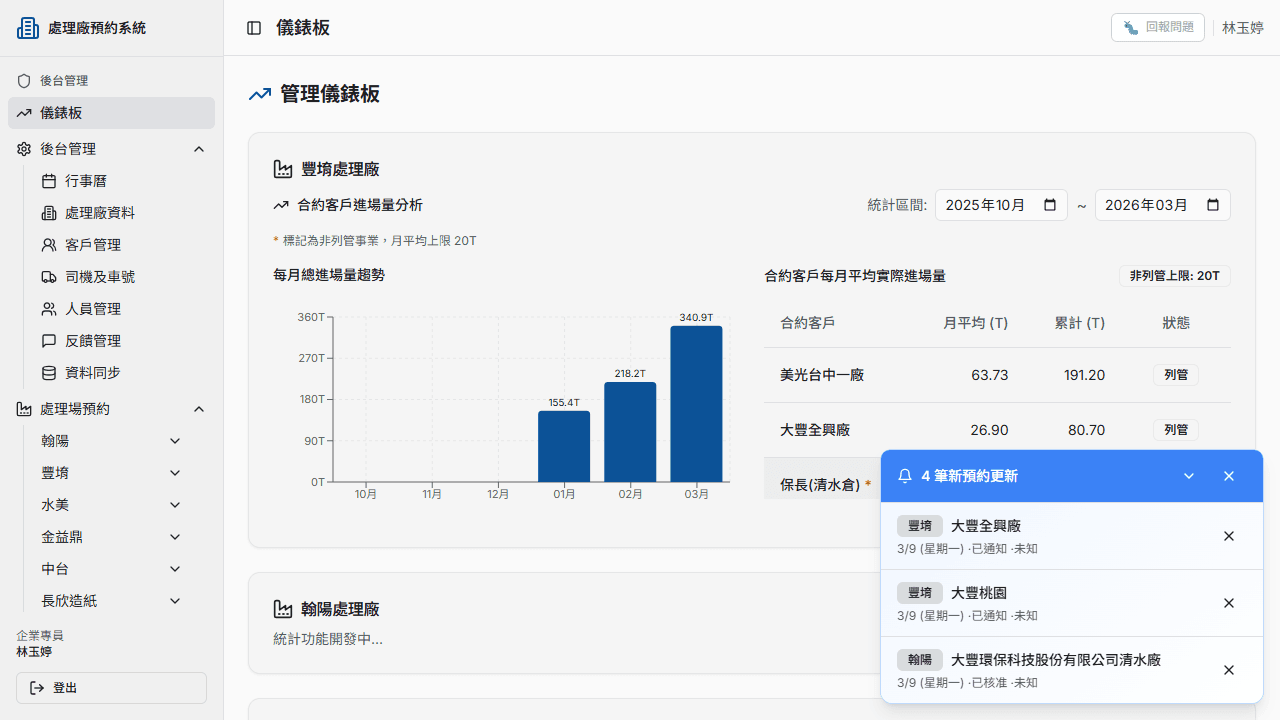Click the shield icon beside 後台管理 label
Viewport: 1280px width, 720px height.
[x=24, y=81]
